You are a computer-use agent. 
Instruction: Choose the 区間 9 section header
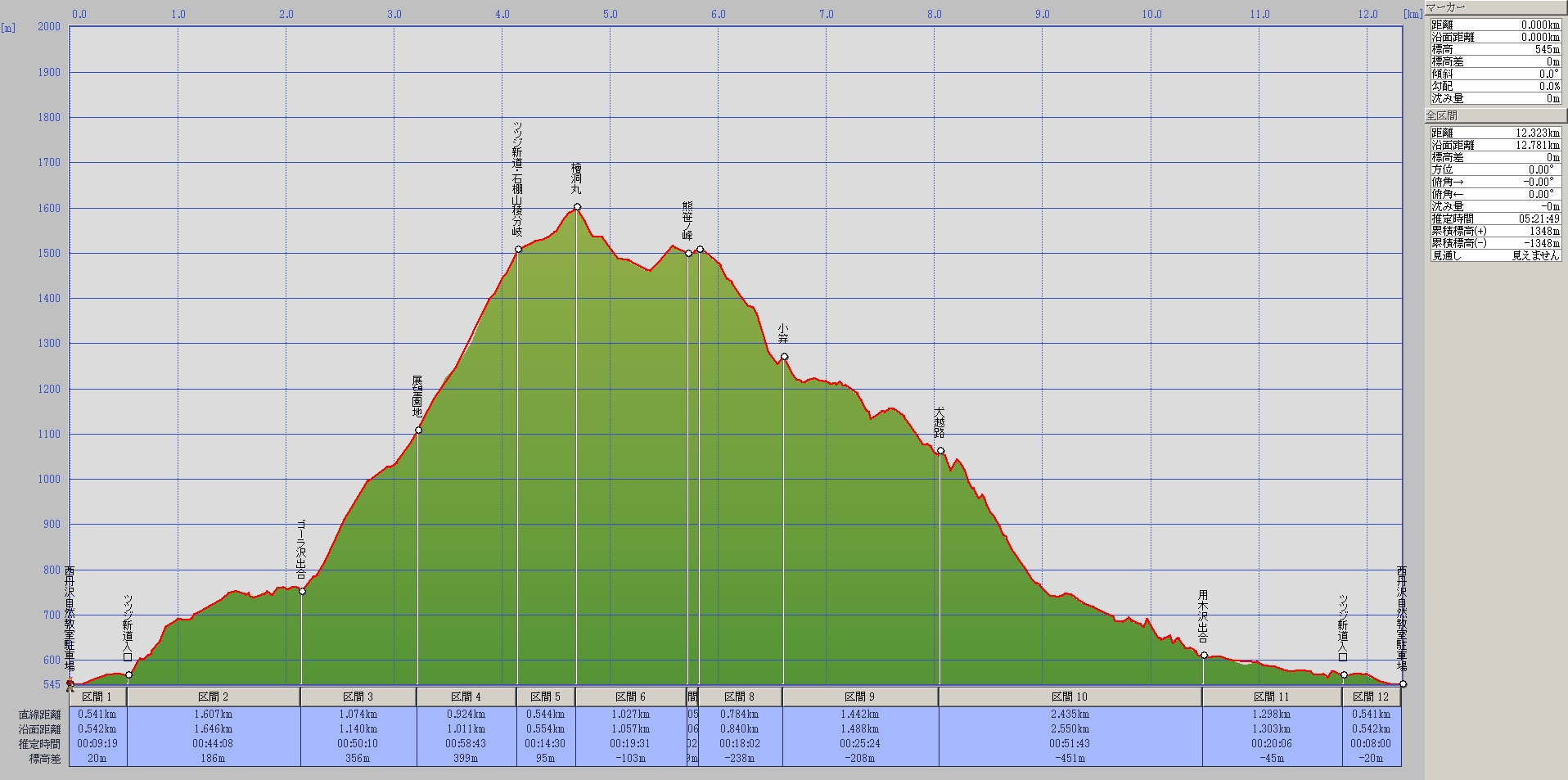click(x=859, y=697)
